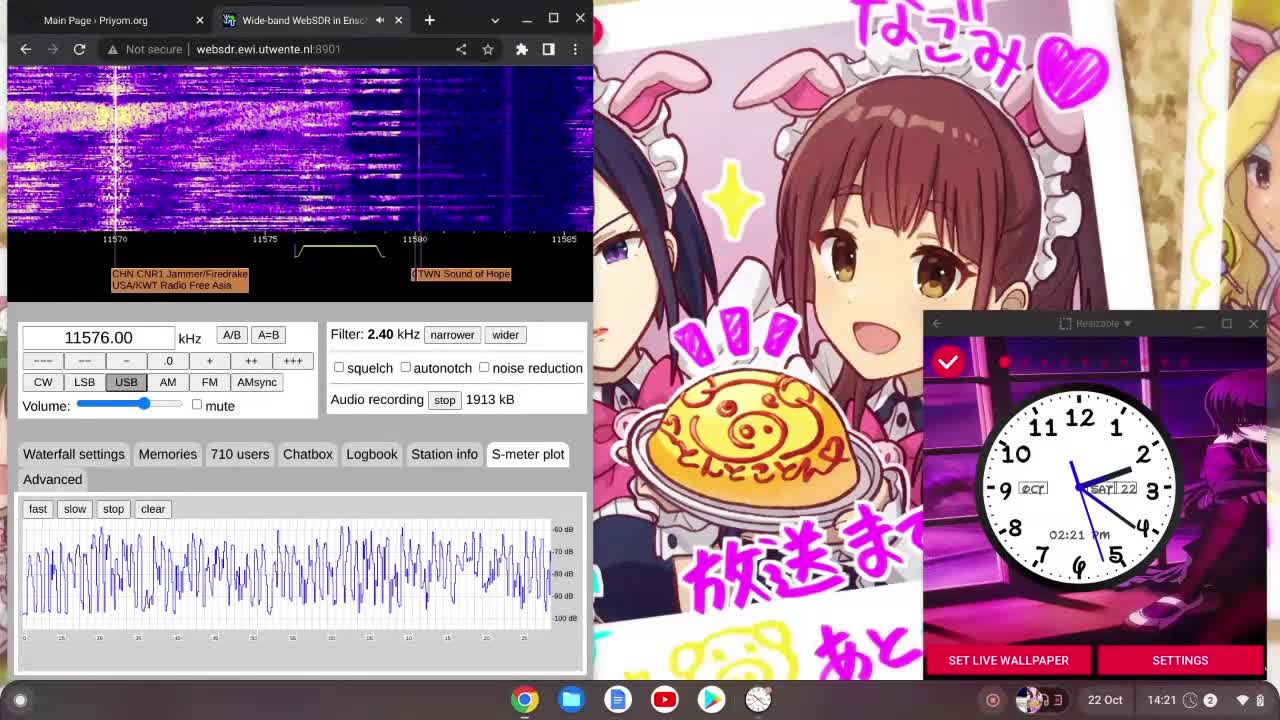Toggle the Chrome side panel icon
Viewport: 1280px width, 720px height.
coord(548,49)
